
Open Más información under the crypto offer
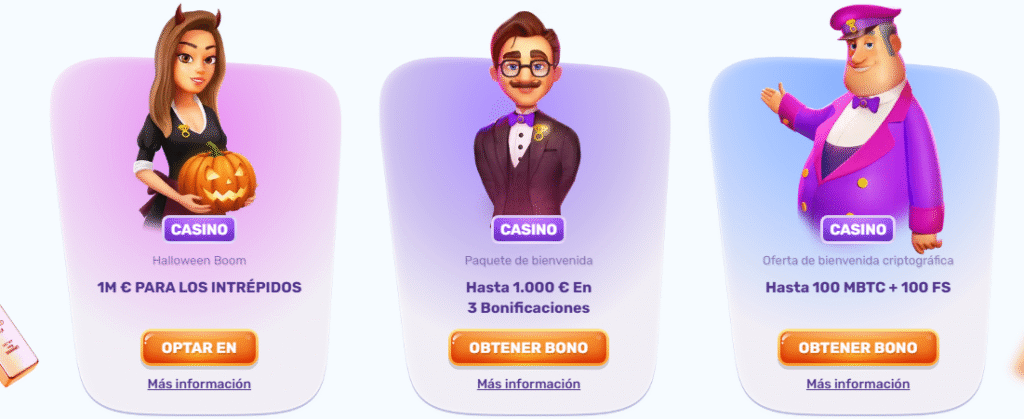click(x=857, y=384)
